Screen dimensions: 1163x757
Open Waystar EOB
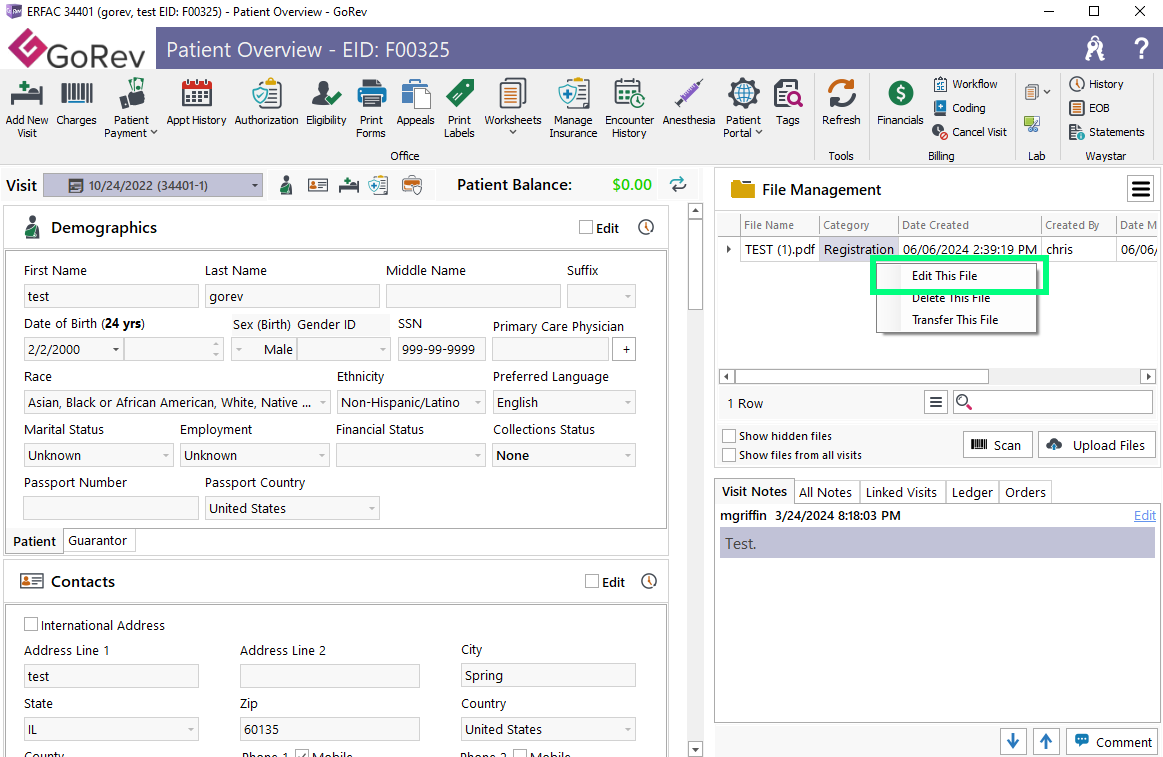(1090, 108)
